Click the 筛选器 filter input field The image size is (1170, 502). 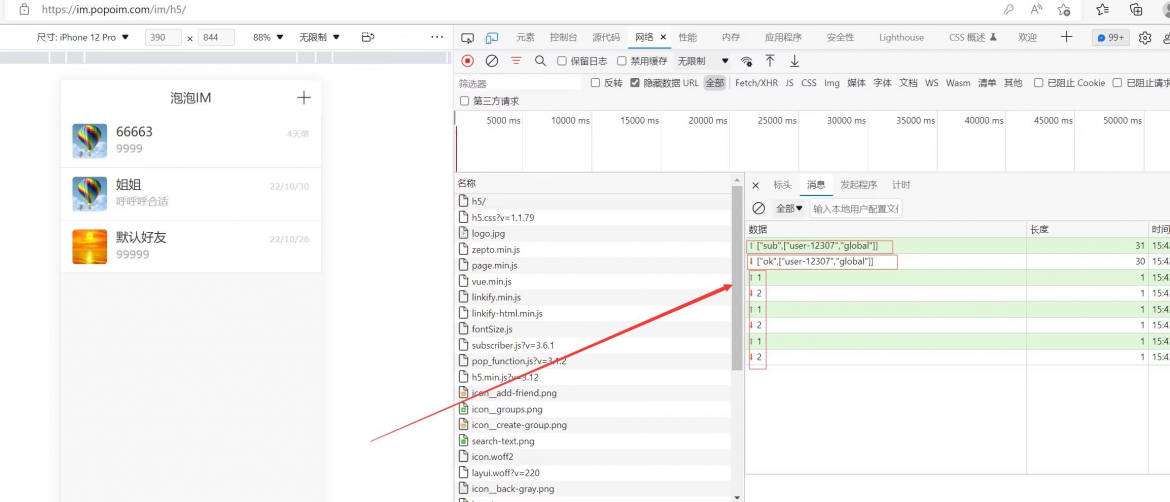tap(519, 84)
